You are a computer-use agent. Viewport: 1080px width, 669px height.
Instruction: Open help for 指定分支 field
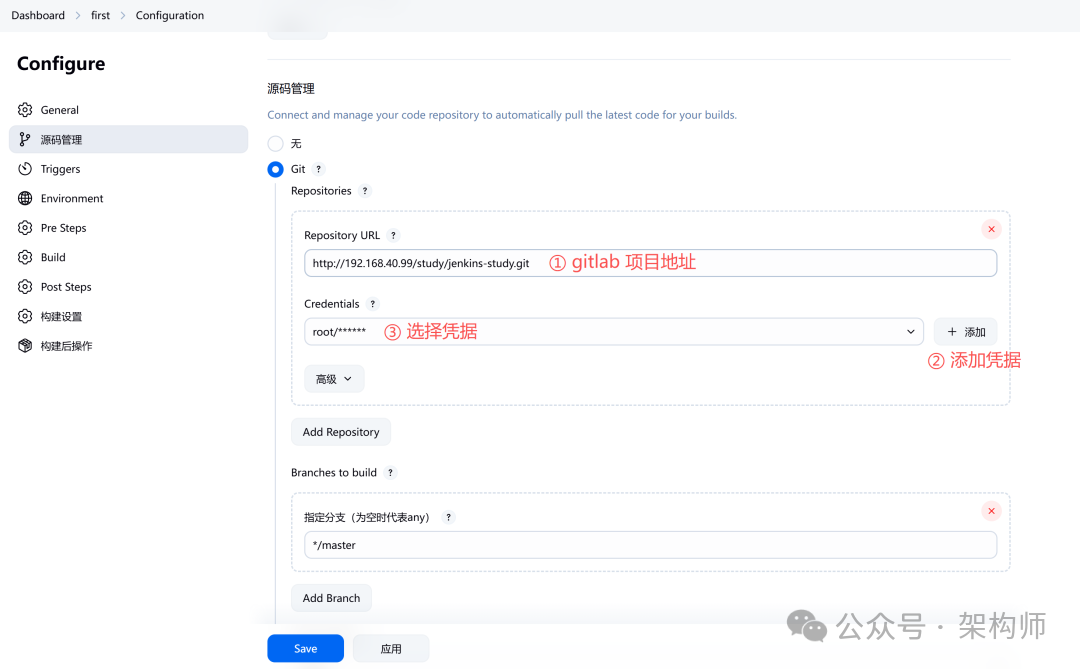[448, 517]
